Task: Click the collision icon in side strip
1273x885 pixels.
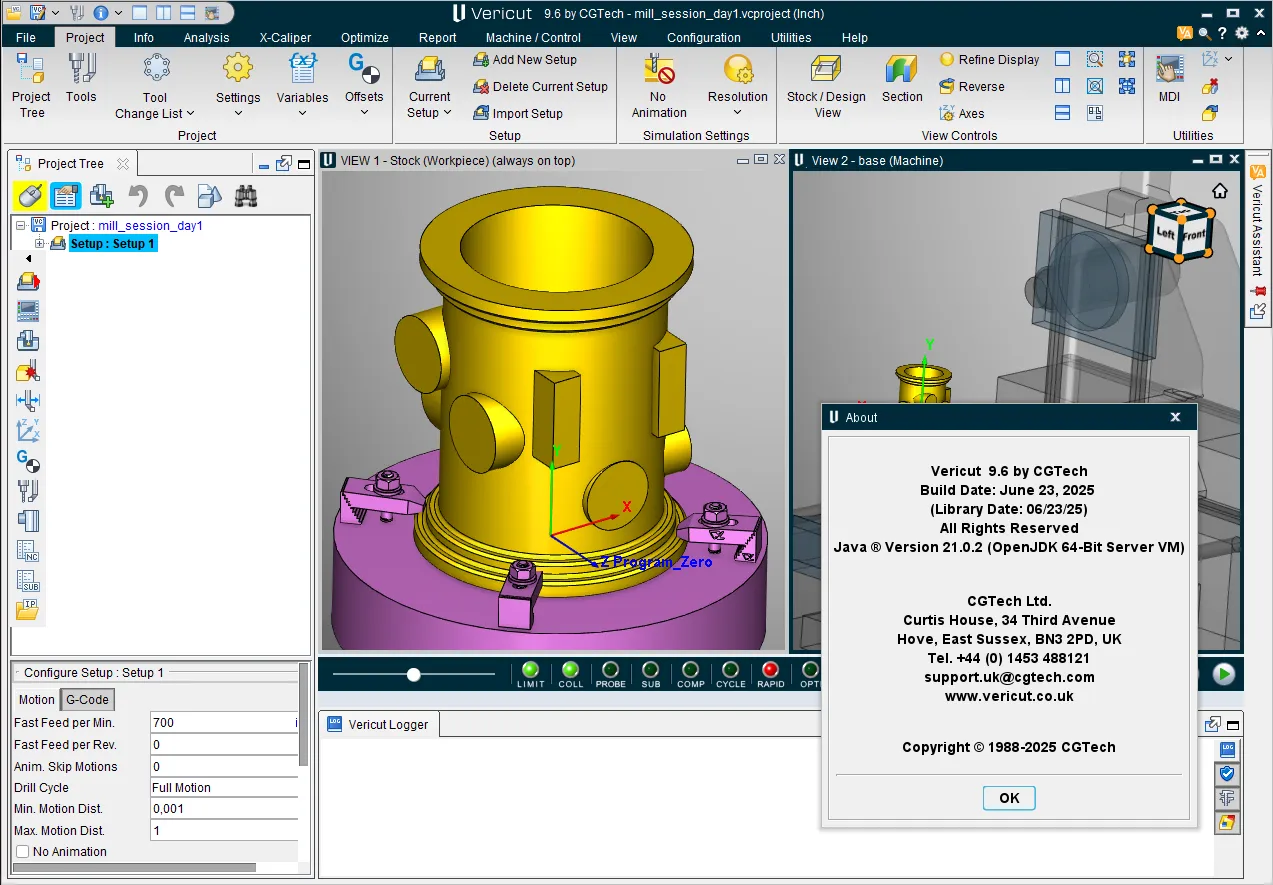Action: tap(28, 371)
